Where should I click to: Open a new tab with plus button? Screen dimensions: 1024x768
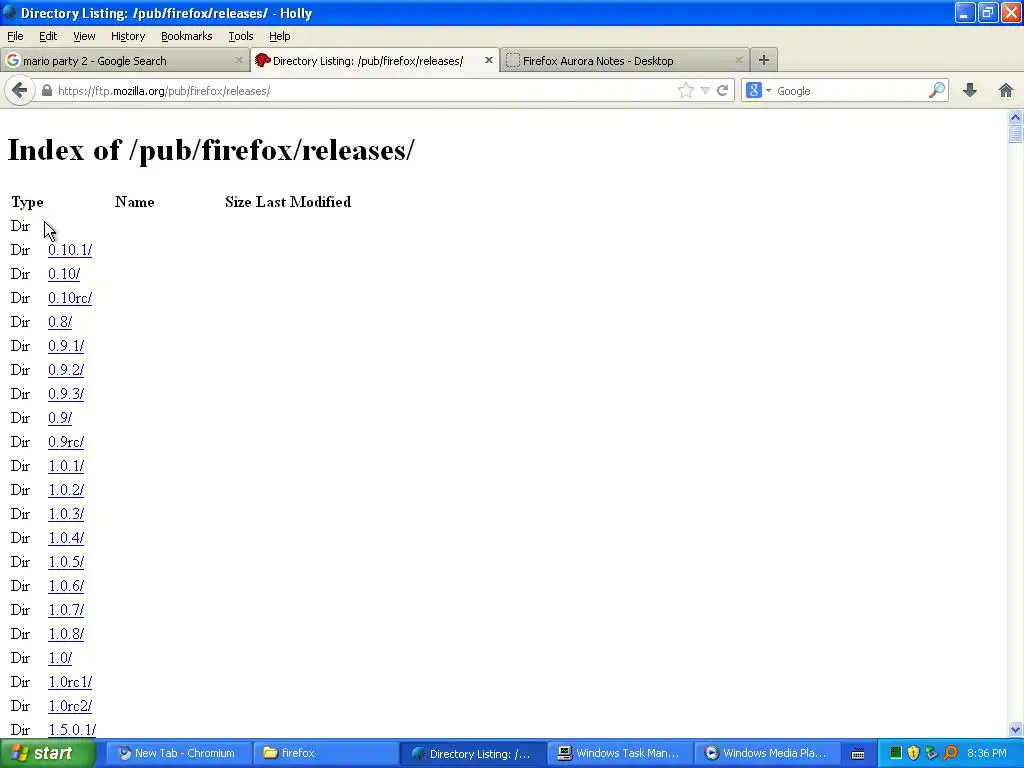[763, 60]
